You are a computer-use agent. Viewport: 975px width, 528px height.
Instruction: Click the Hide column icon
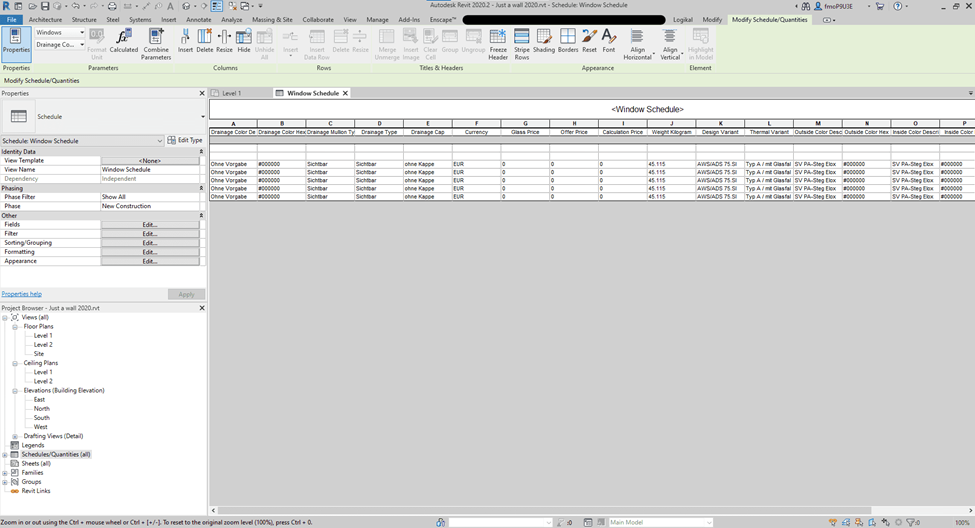pos(244,41)
